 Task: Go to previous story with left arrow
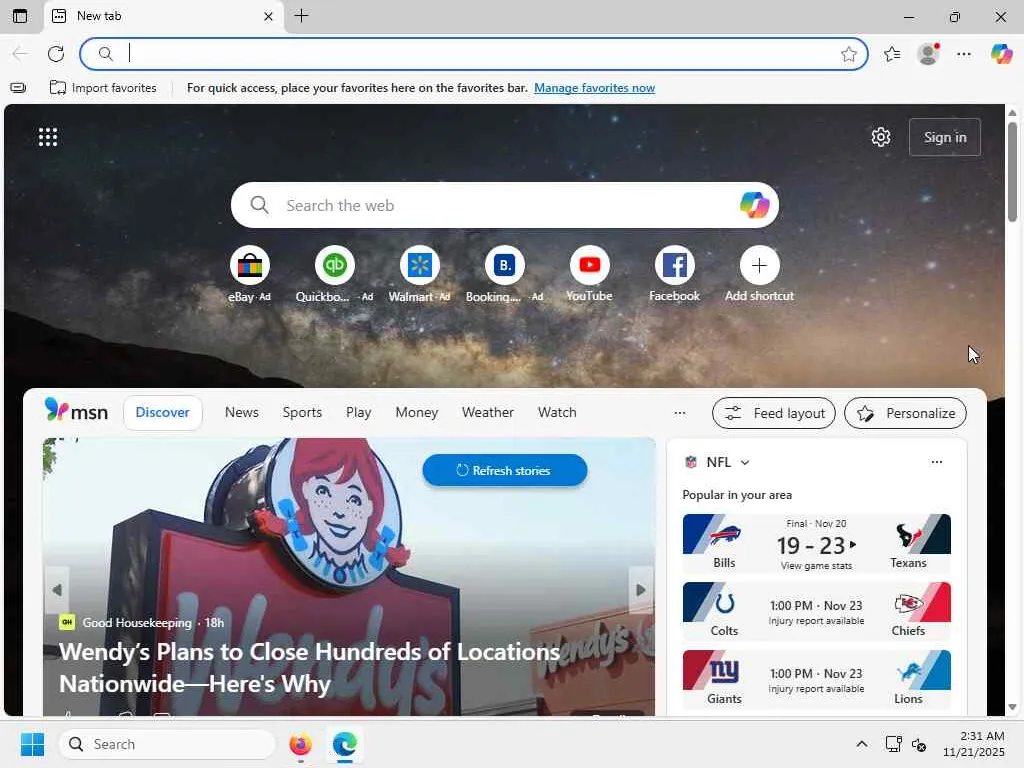(57, 590)
